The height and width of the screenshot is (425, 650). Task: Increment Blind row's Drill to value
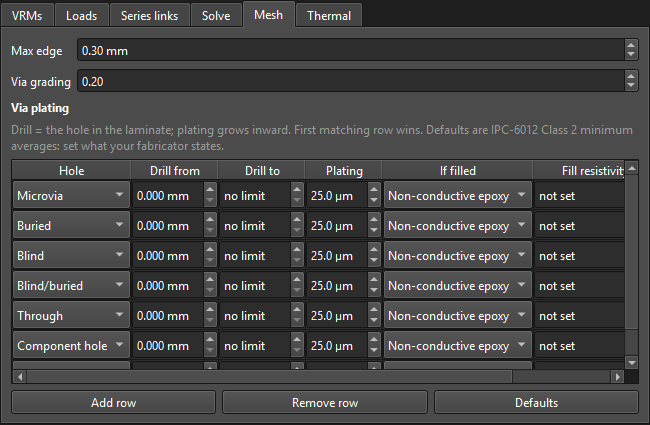point(297,250)
